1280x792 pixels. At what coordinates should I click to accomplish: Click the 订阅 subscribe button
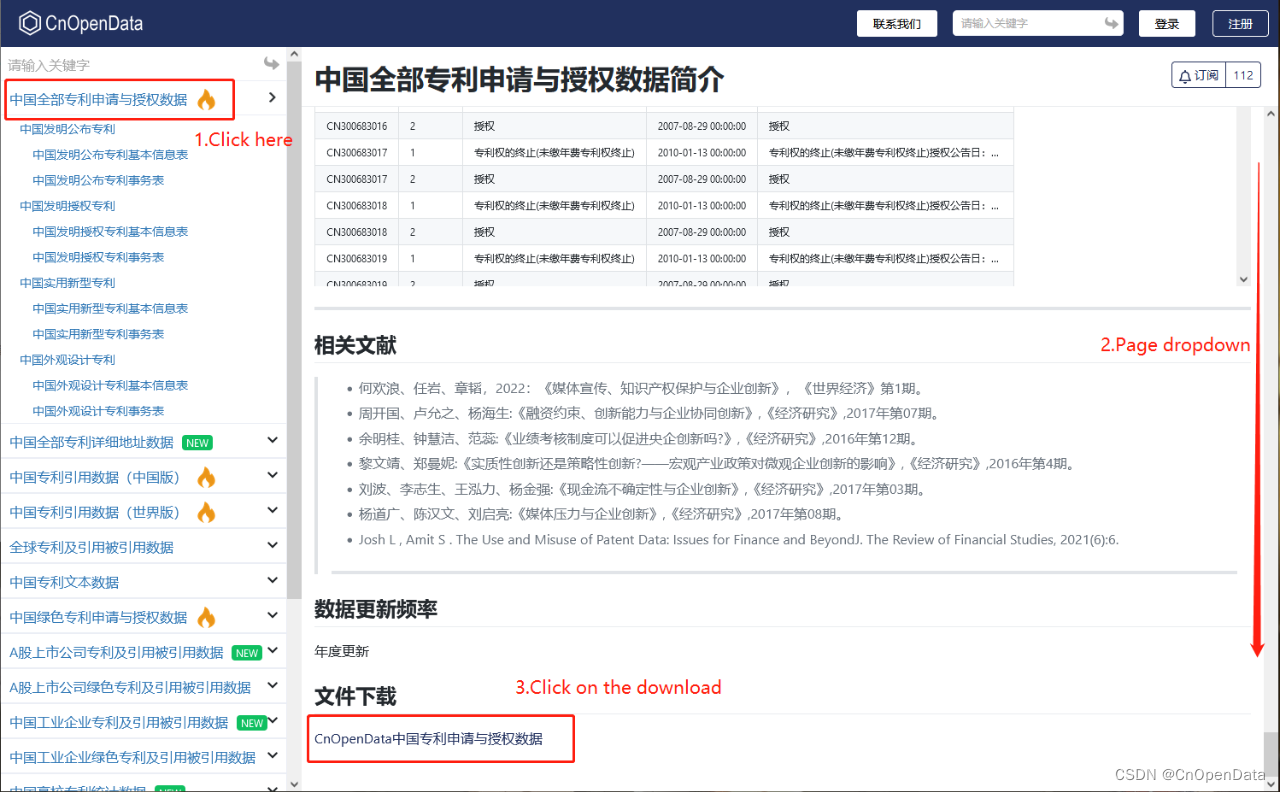coord(1198,76)
